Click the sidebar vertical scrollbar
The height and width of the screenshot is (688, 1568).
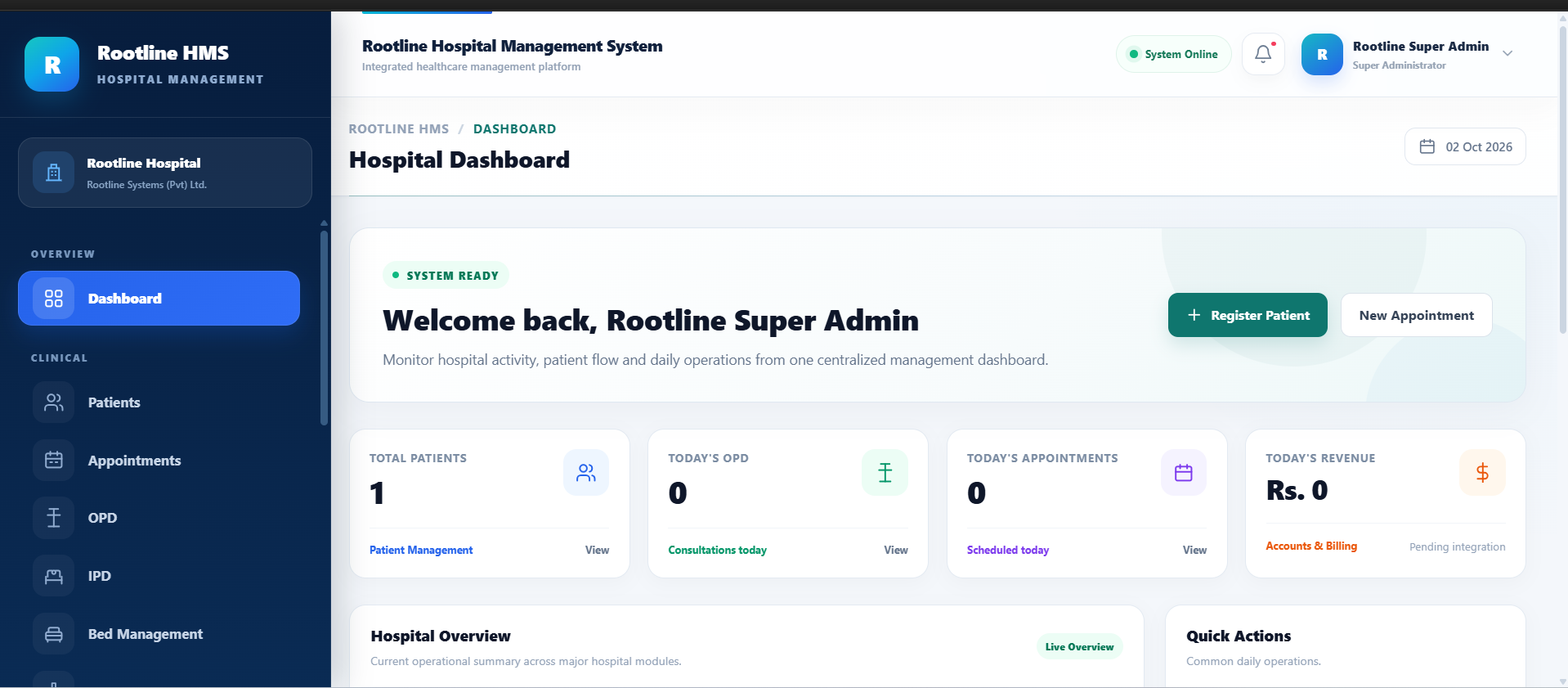point(324,327)
